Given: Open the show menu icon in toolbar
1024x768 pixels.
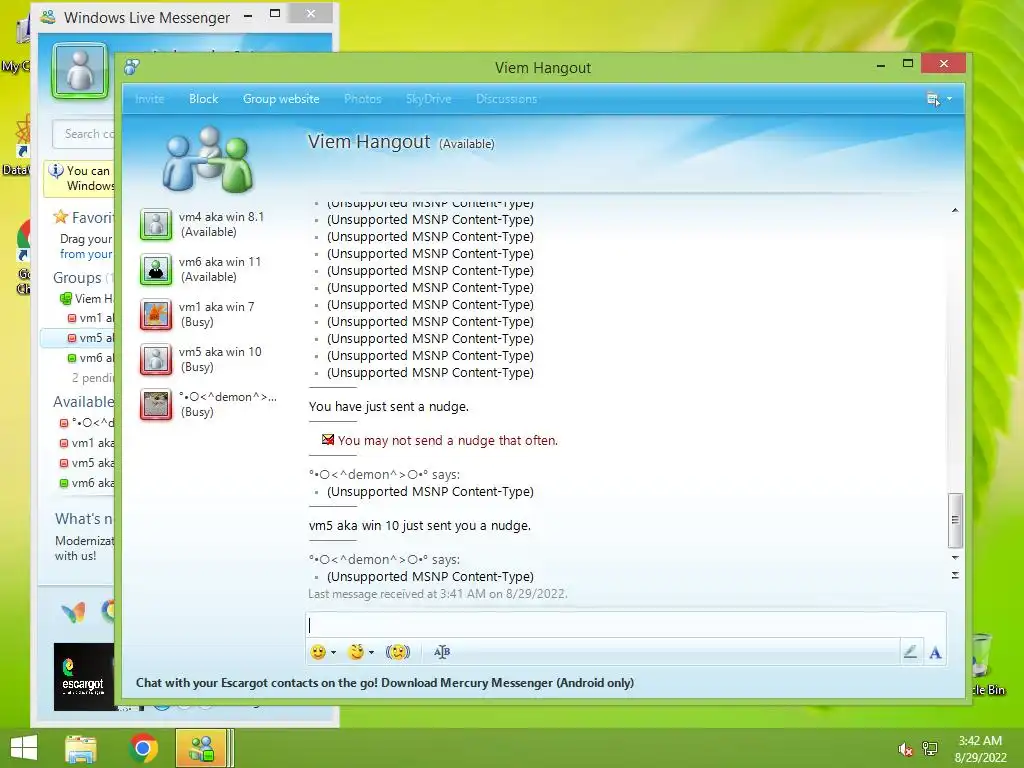Looking at the screenshot, I should click(x=933, y=99).
